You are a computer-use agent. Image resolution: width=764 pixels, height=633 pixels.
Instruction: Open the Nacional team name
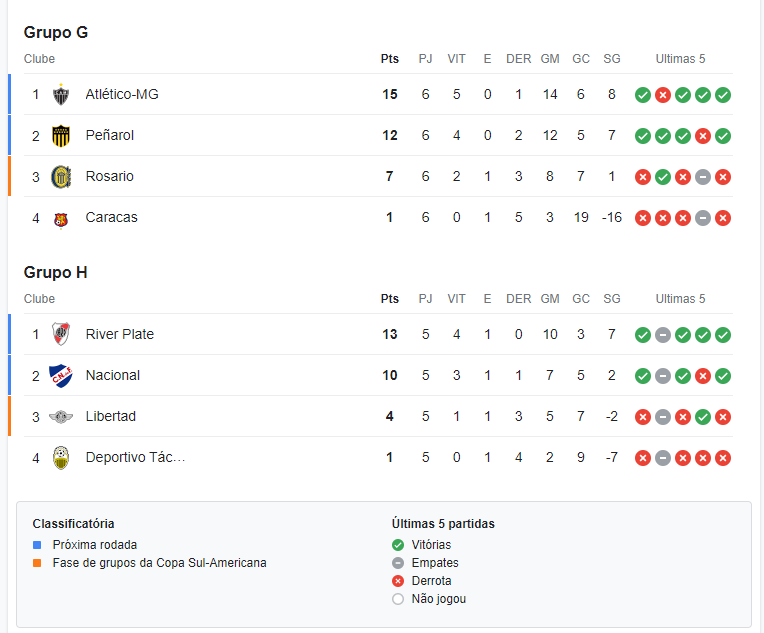(x=113, y=375)
